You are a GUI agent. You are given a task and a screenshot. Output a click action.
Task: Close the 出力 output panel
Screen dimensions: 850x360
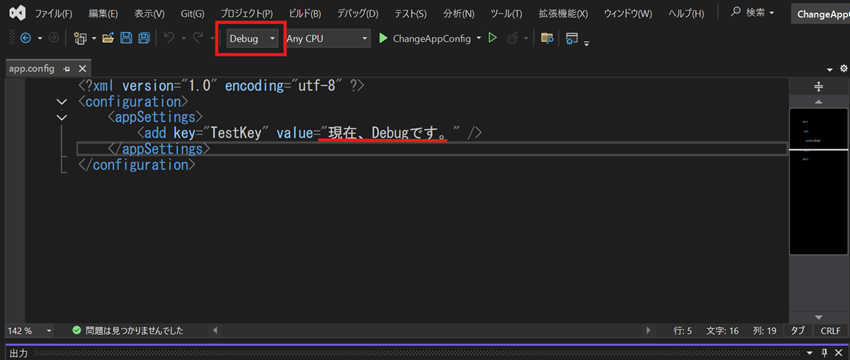tap(838, 353)
